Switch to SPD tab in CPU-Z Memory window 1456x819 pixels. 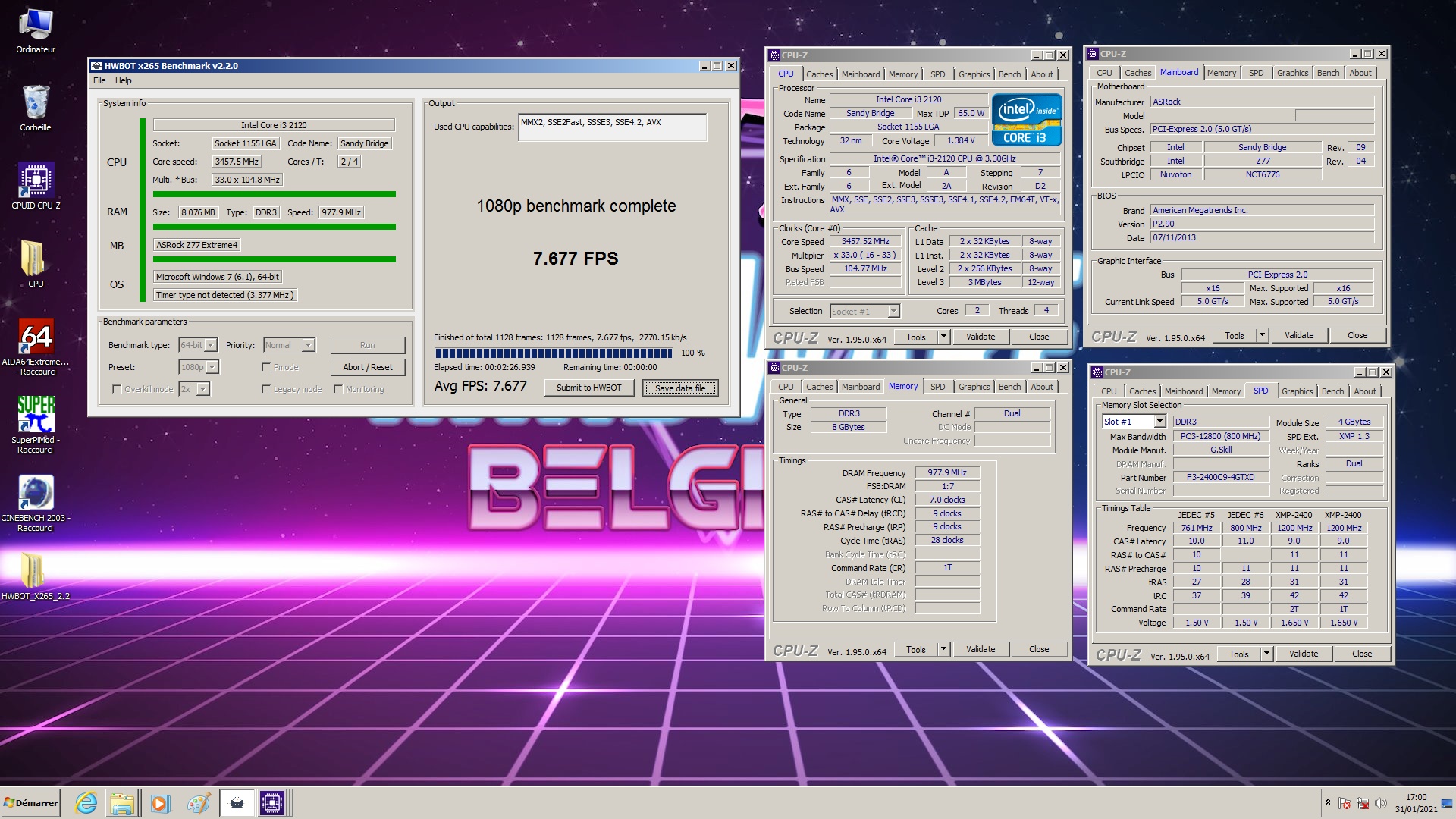937,387
